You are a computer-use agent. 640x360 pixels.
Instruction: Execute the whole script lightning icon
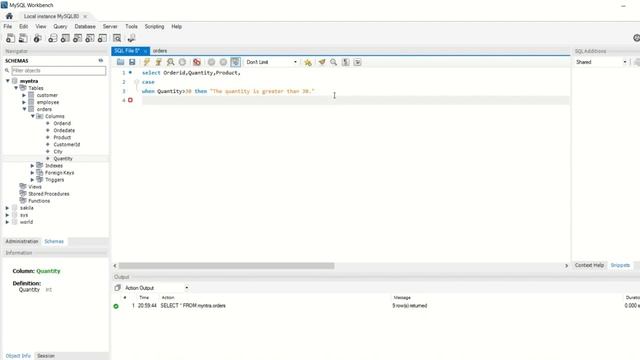click(x=147, y=62)
